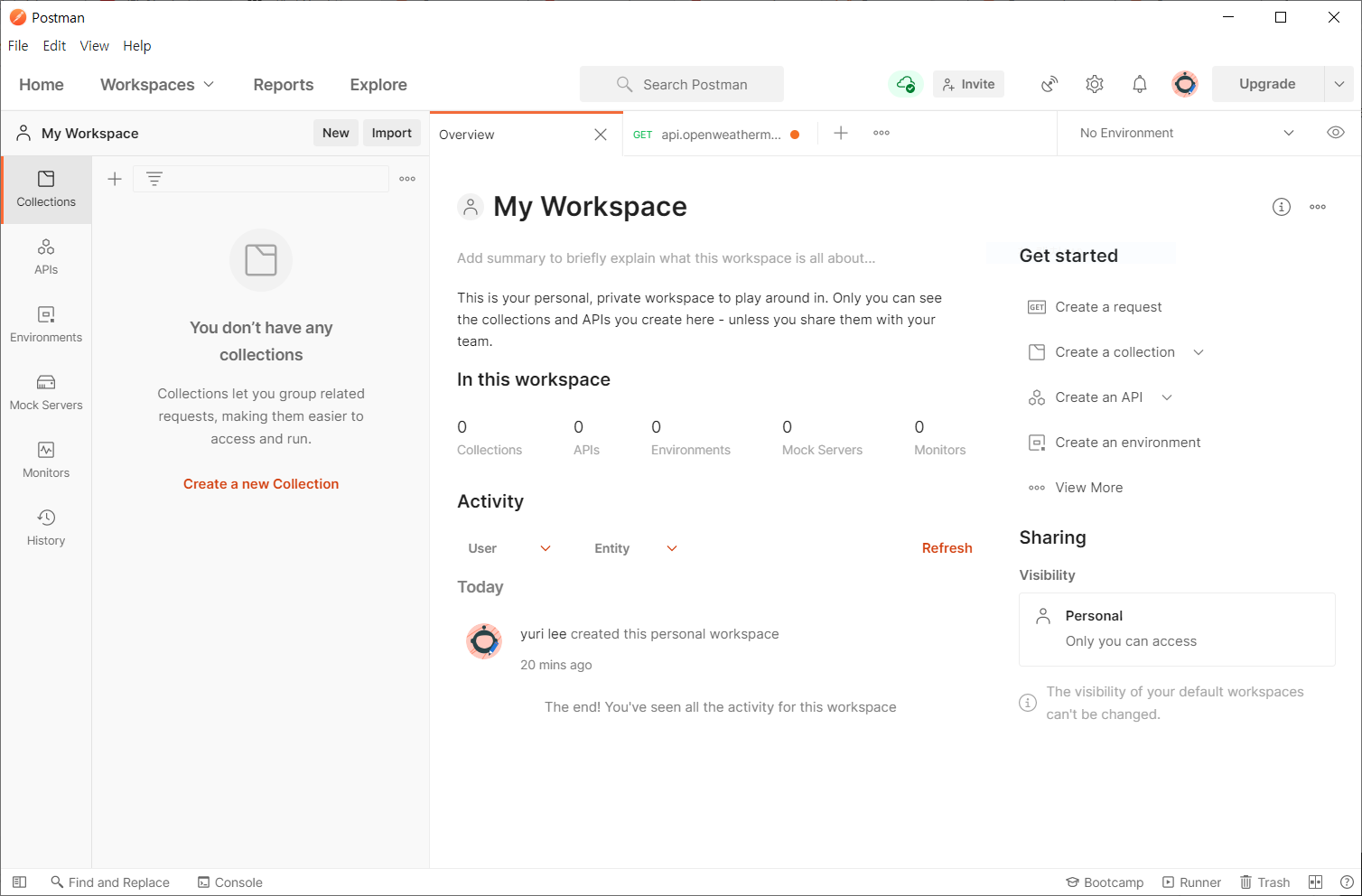Open the Mock Servers sidebar section

pyautogui.click(x=46, y=392)
